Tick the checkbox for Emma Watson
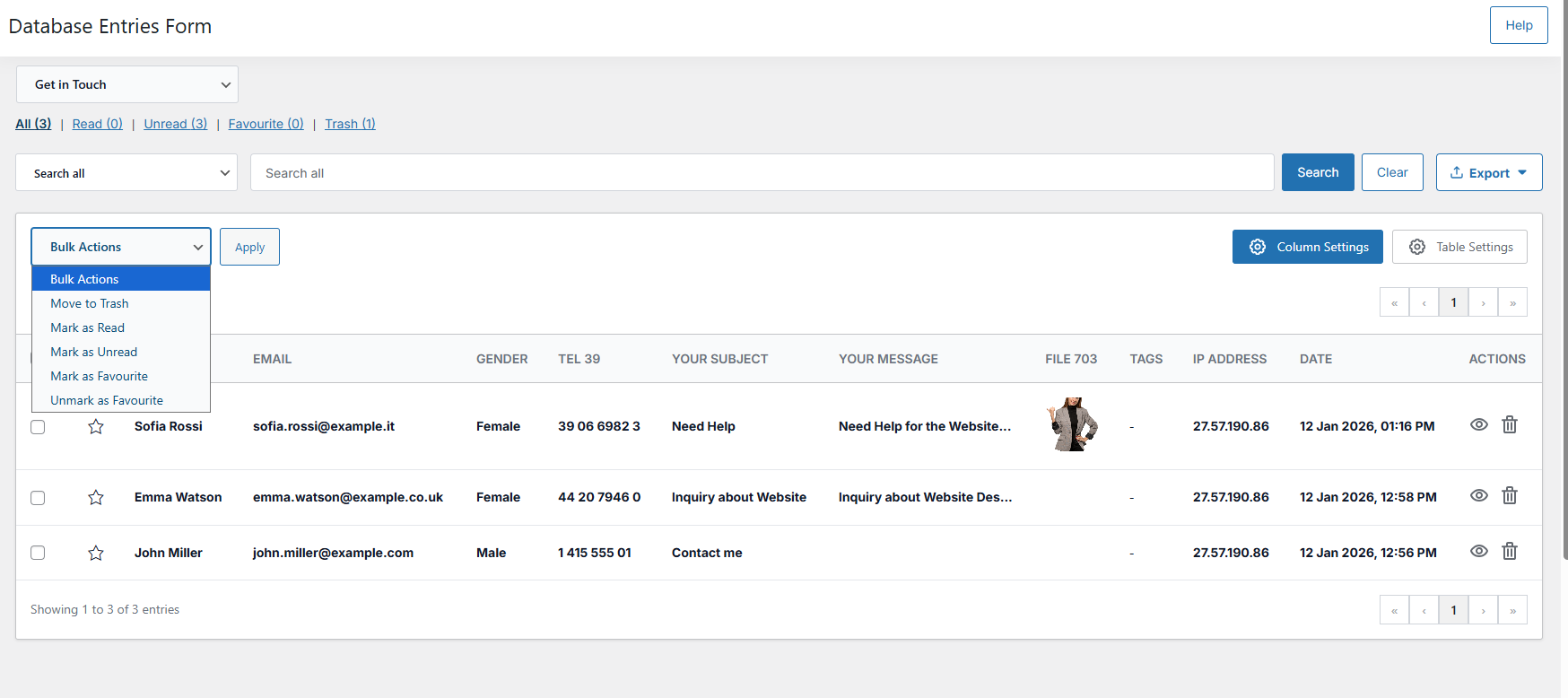 (x=38, y=498)
